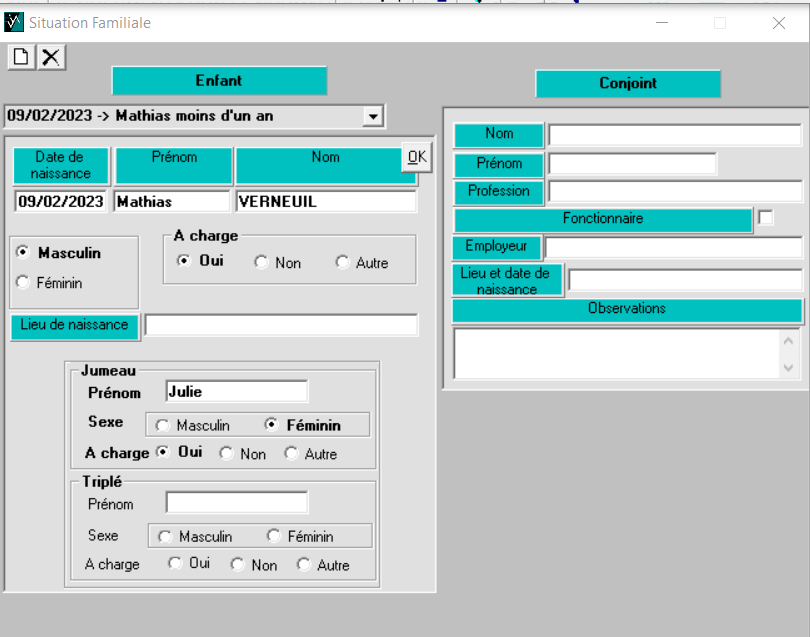
Task: Click the X delete icon in toolbar
Action: point(51,57)
